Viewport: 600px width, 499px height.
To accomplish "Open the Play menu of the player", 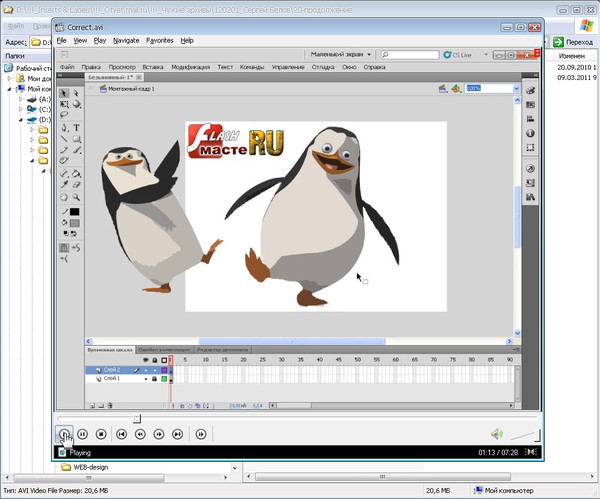I will pyautogui.click(x=100, y=40).
